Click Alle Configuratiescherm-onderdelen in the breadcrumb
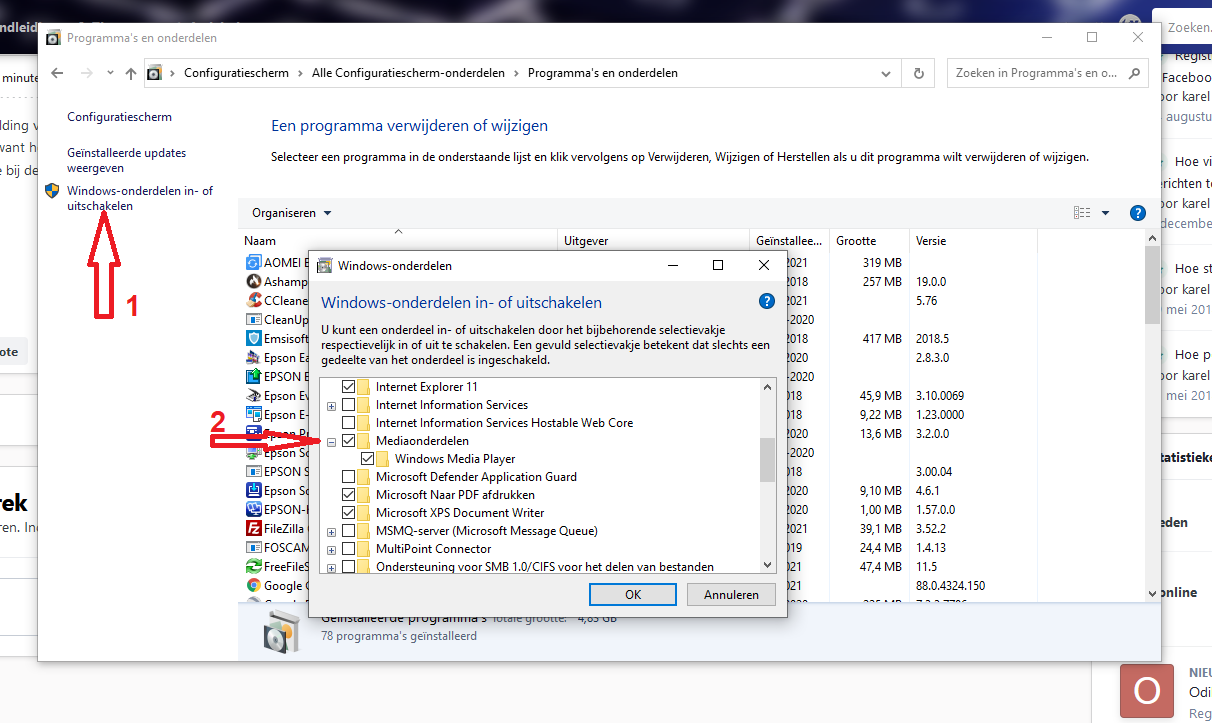 pyautogui.click(x=408, y=73)
